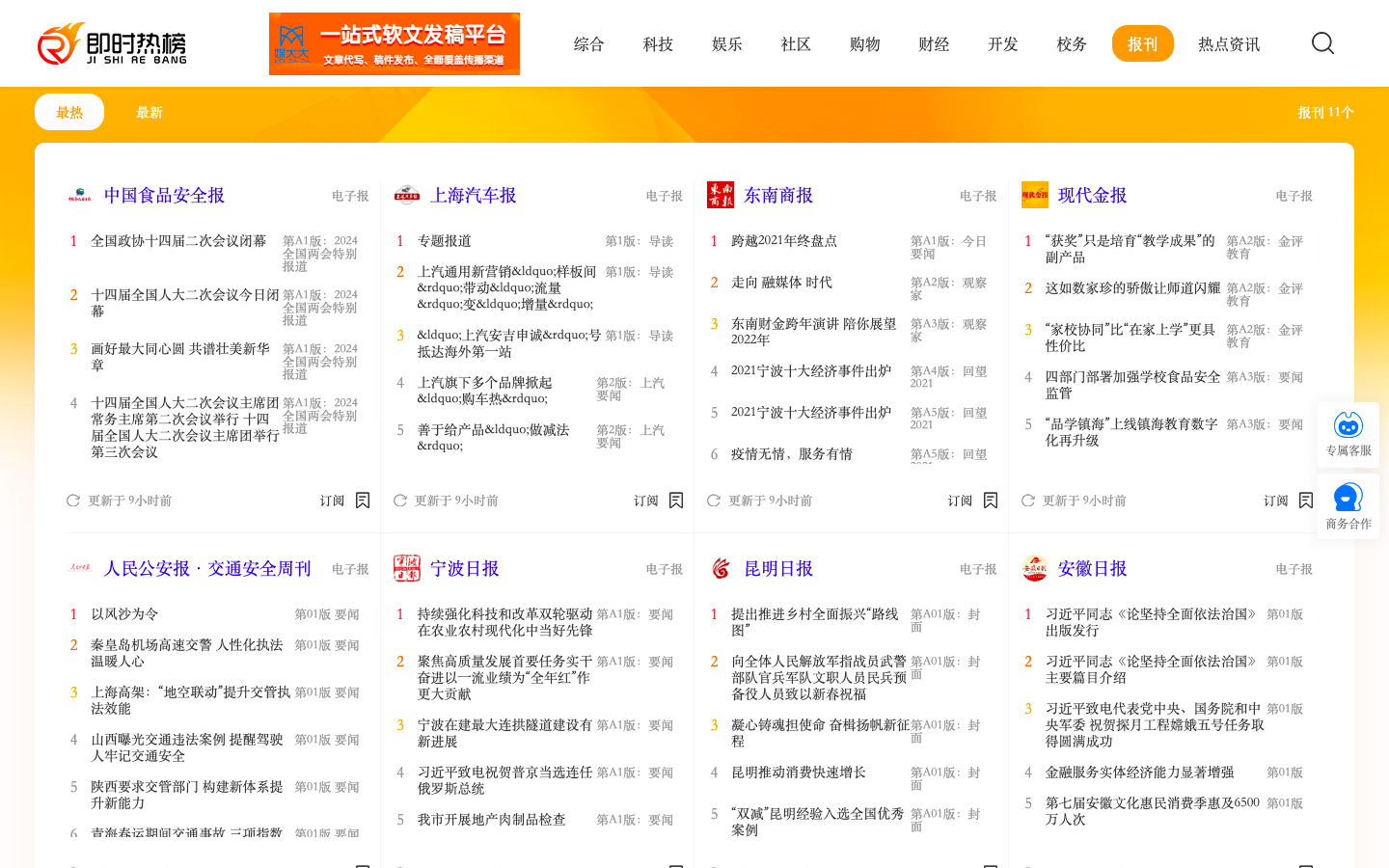Open the 昆明日报 title link
The width and height of the screenshot is (1389, 868).
point(778,568)
